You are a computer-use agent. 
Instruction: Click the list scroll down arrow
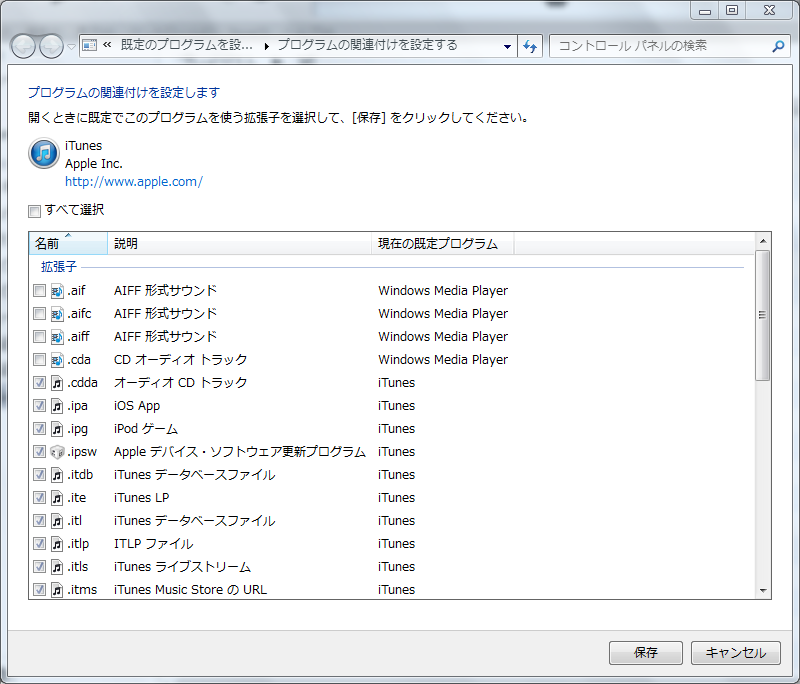[763, 591]
